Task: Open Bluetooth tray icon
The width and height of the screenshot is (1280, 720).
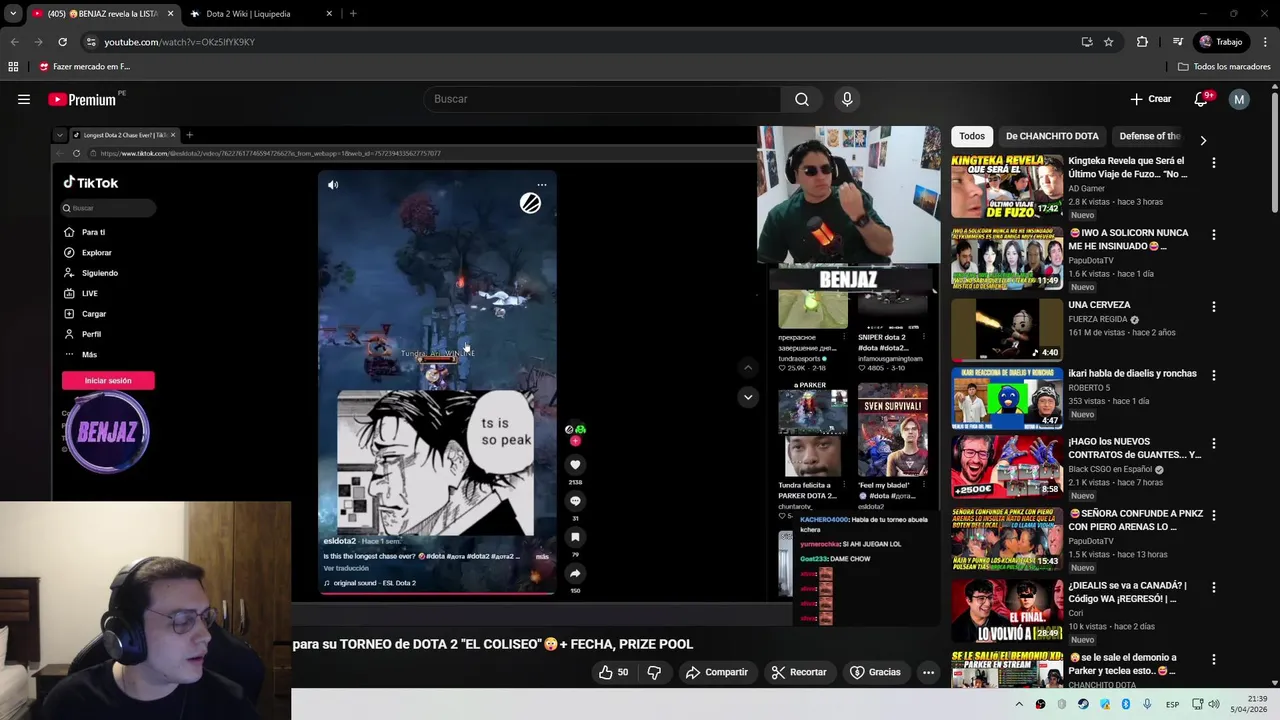Action: click(x=1125, y=704)
